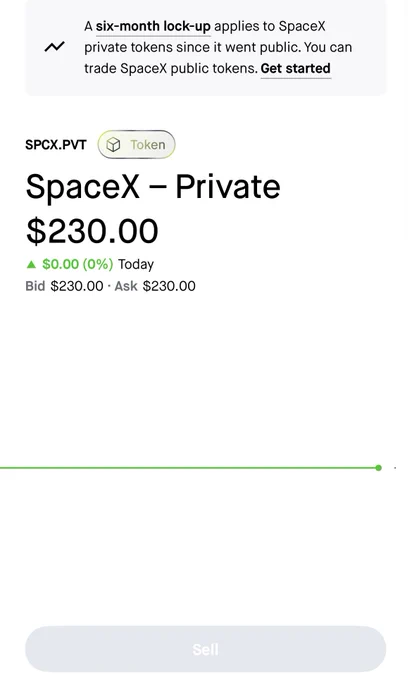Image resolution: width=412 pixels, height=680 pixels.
Task: Click the Bid label
Action: pyautogui.click(x=35, y=286)
